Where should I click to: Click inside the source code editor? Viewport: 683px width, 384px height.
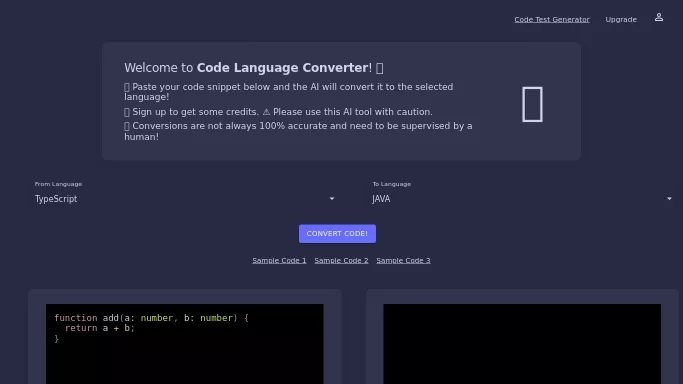[185, 344]
